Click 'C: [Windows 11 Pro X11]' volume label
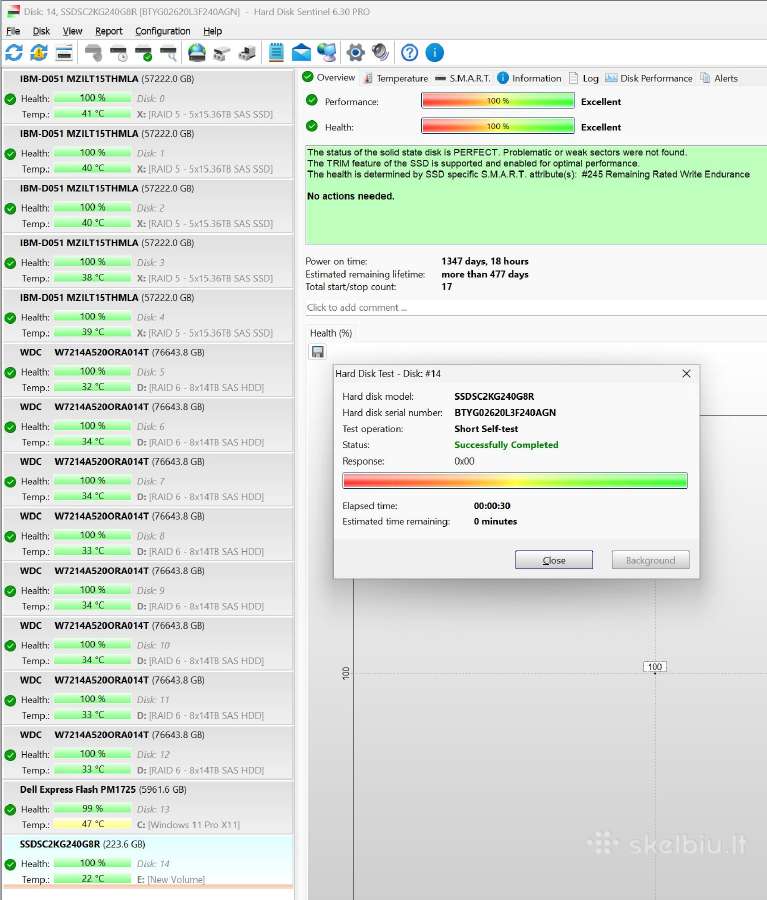The image size is (767, 900). click(188, 825)
